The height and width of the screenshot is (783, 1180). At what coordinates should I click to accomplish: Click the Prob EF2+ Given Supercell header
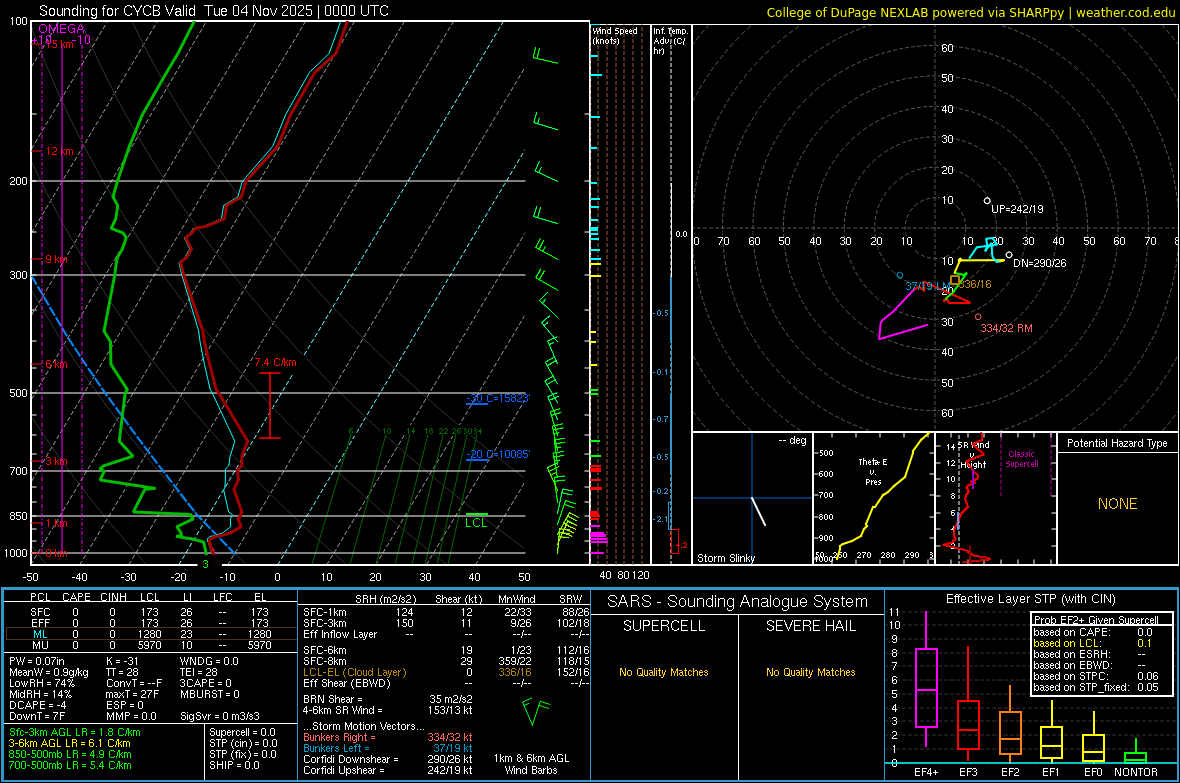1096,620
